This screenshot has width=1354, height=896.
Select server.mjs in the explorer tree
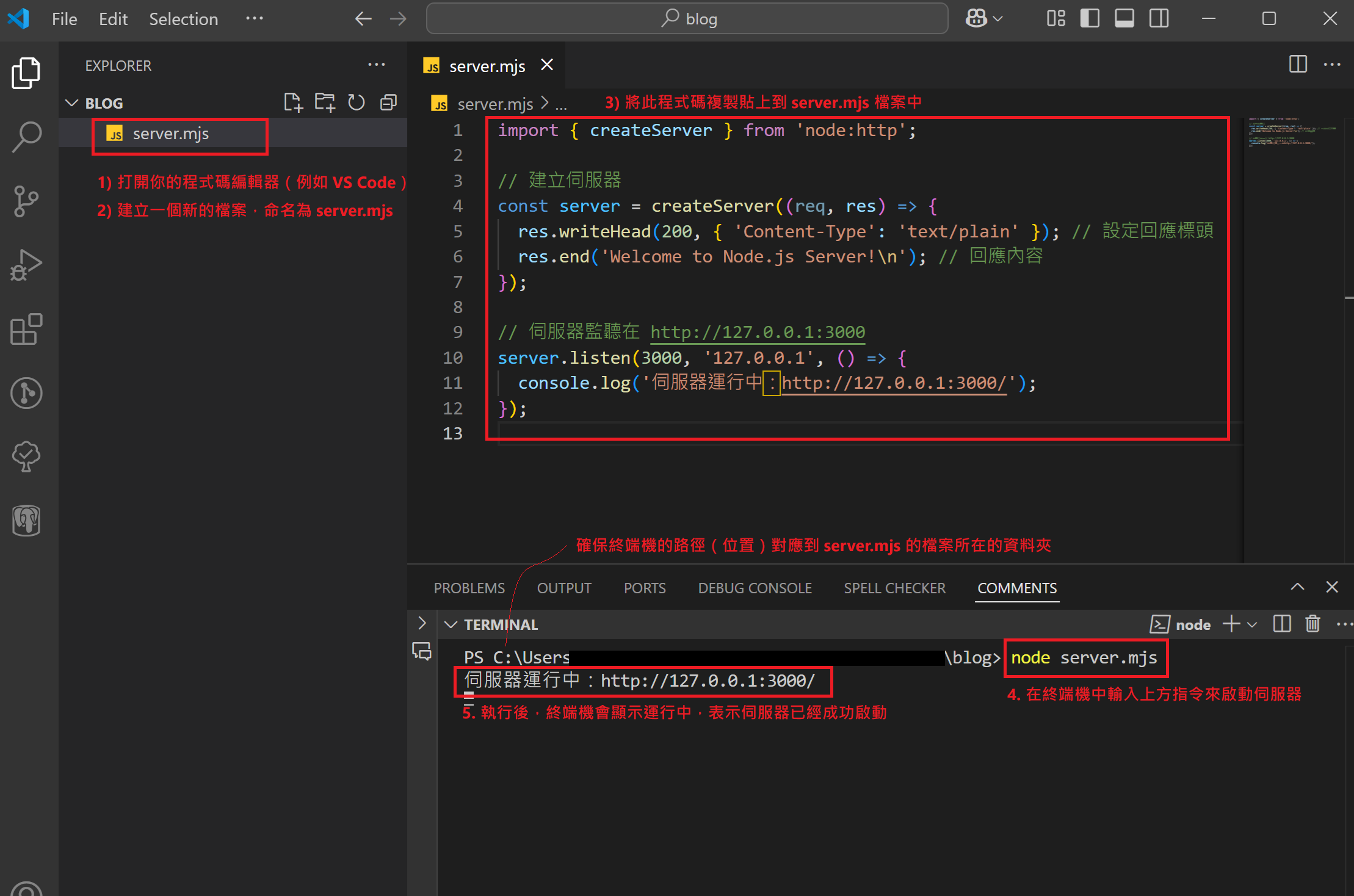point(171,134)
